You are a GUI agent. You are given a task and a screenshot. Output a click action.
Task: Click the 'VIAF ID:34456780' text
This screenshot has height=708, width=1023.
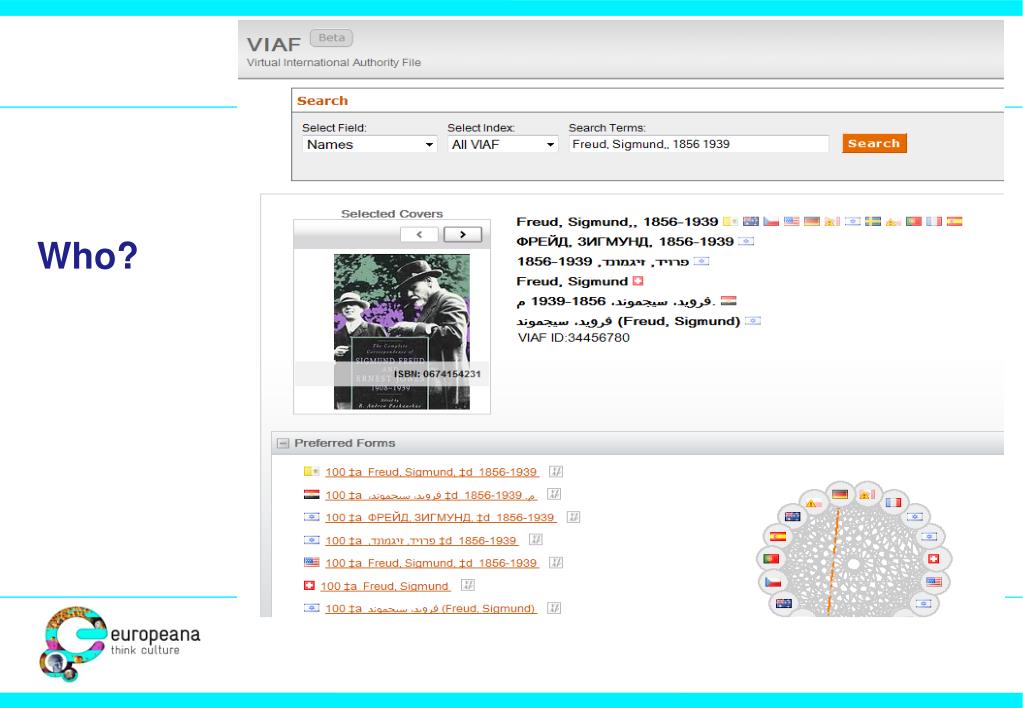click(573, 338)
